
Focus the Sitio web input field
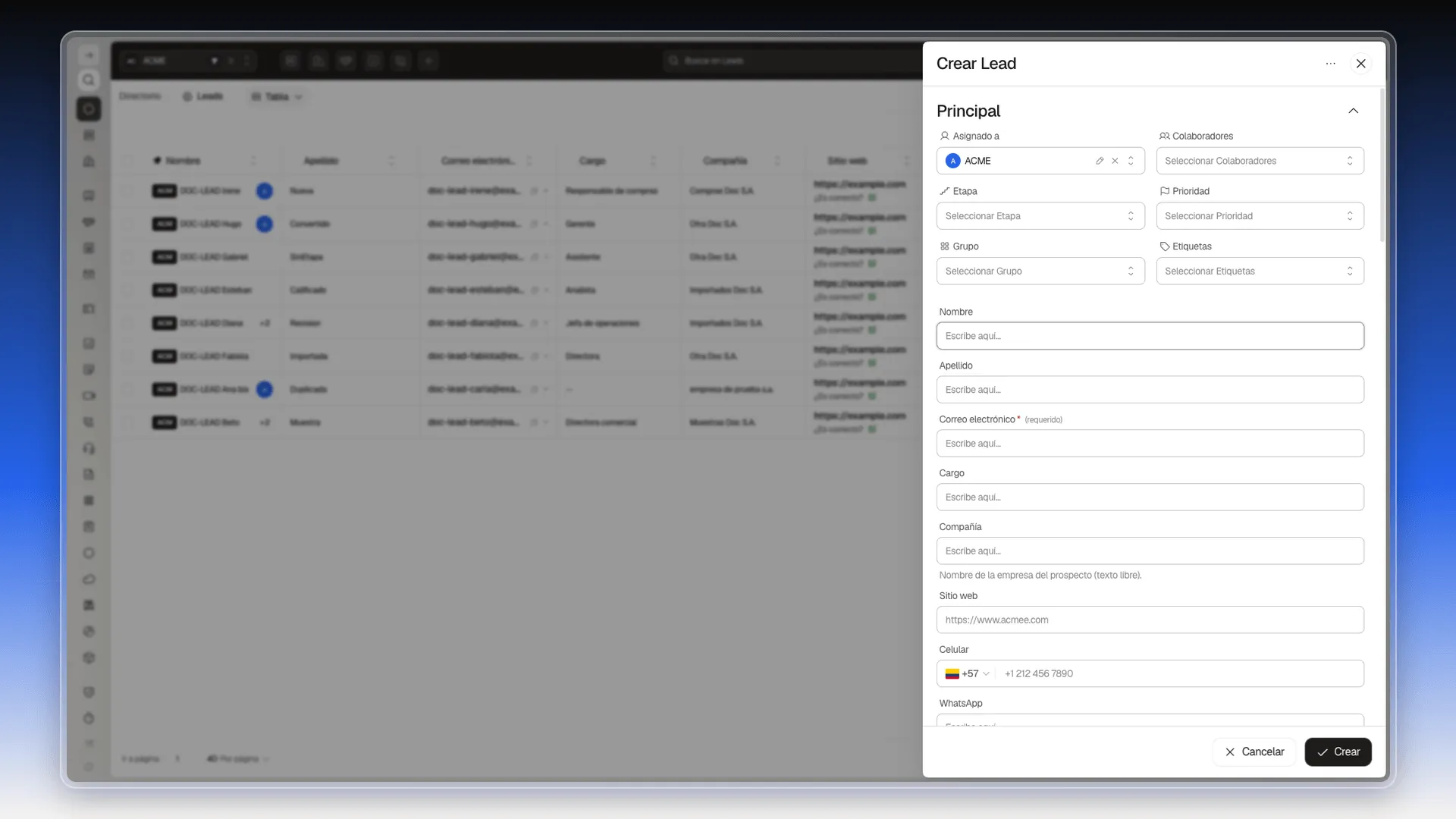point(1150,620)
